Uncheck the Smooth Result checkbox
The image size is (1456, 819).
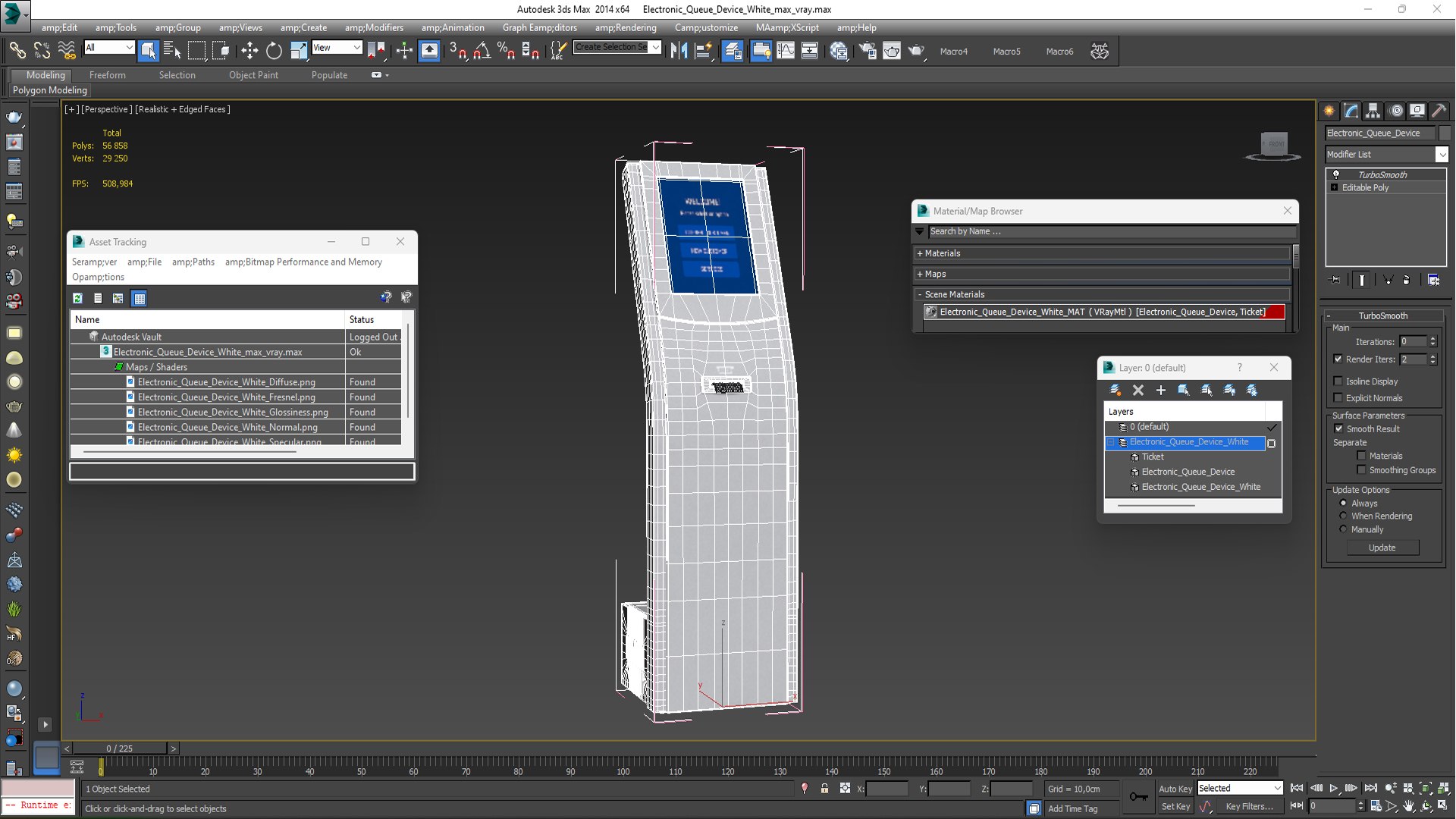(x=1338, y=428)
